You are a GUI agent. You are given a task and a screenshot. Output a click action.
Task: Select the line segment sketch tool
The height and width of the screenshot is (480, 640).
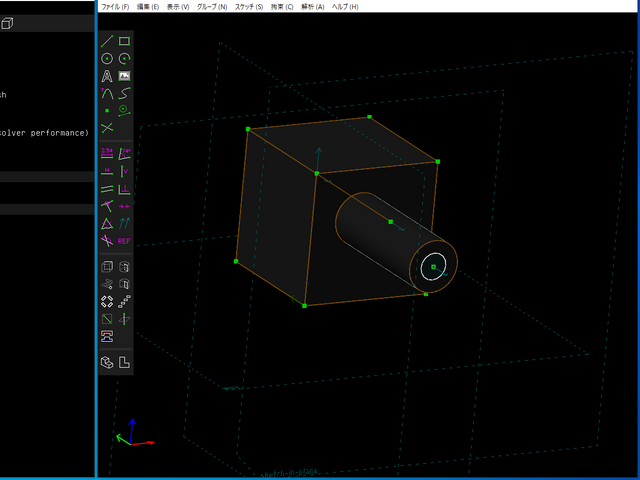(x=107, y=42)
